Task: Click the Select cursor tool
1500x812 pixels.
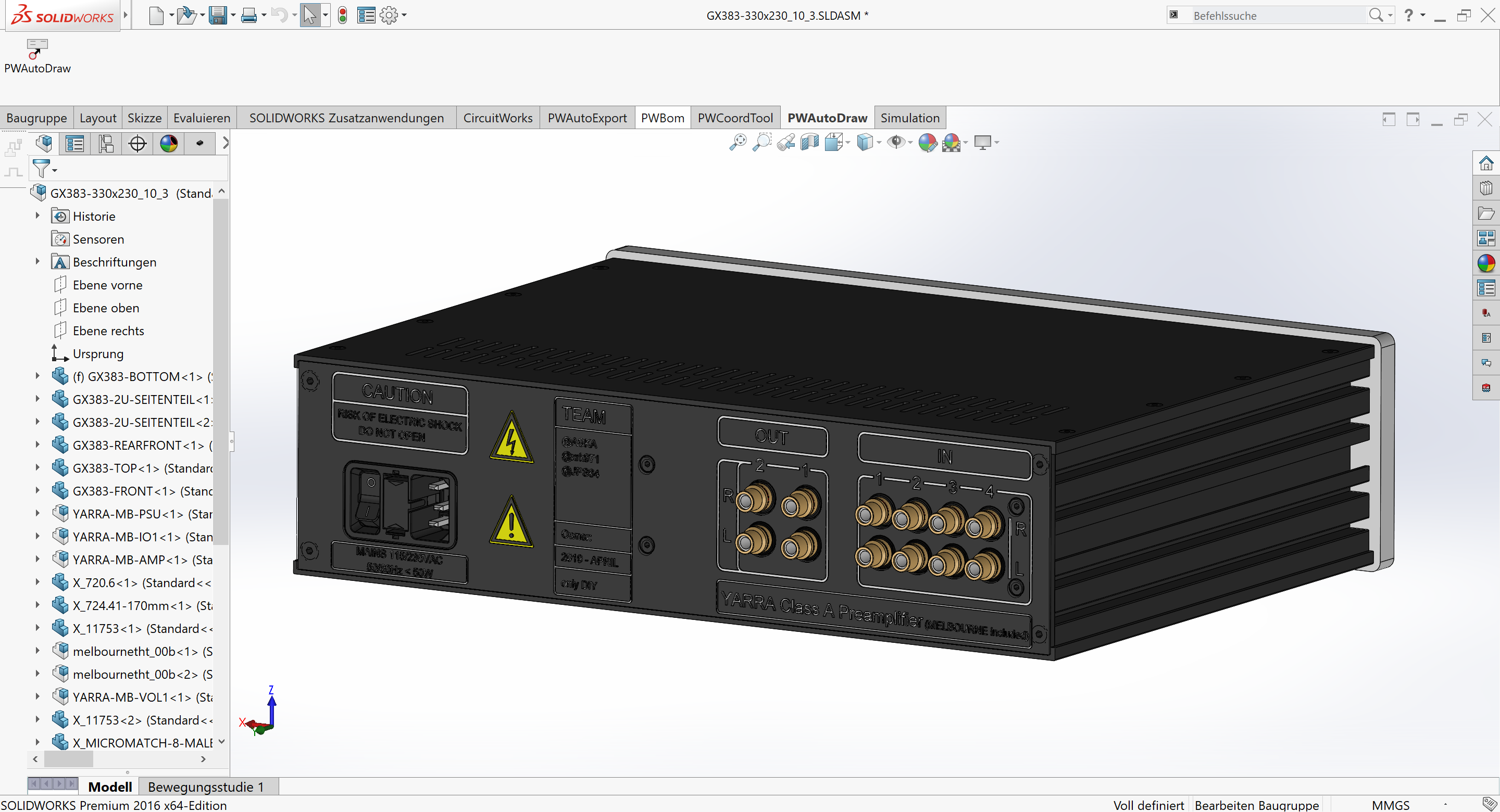Action: [310, 15]
